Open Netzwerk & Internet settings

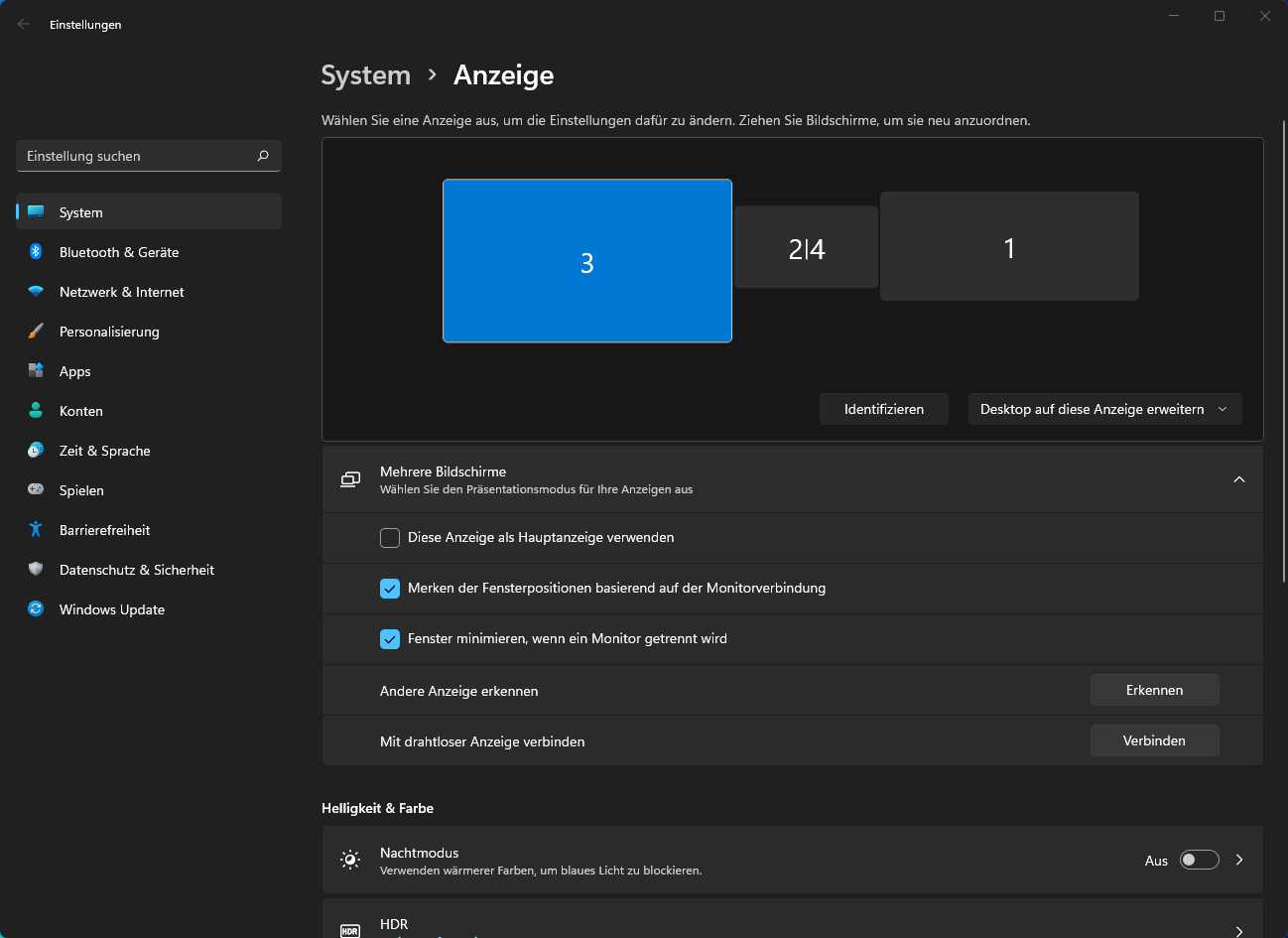[149, 291]
